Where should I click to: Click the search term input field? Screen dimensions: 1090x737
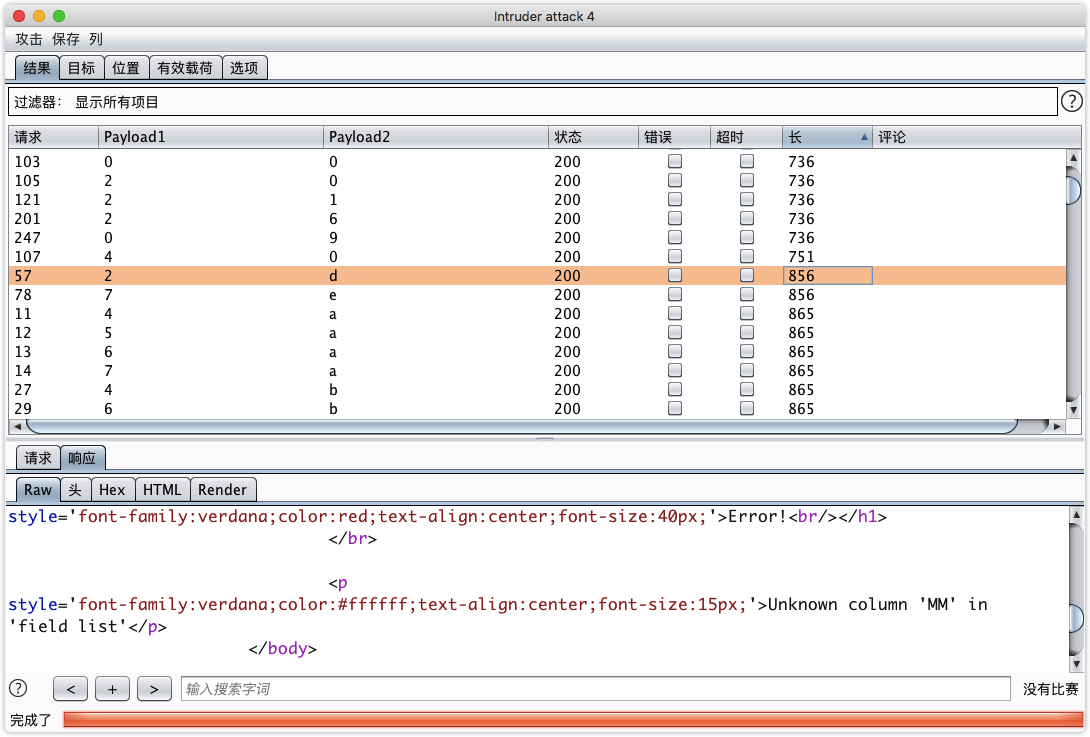click(595, 688)
